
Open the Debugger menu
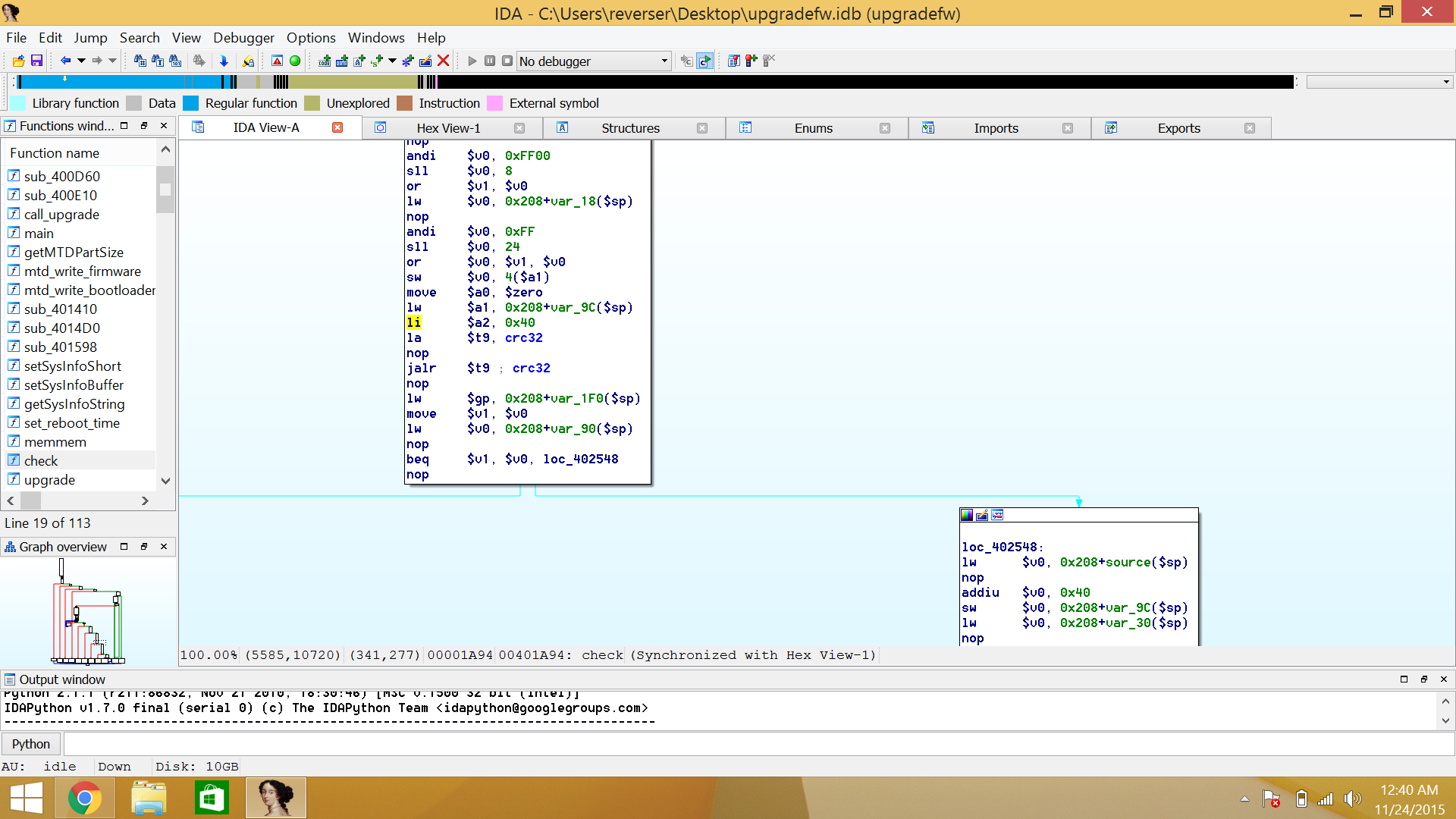243,38
